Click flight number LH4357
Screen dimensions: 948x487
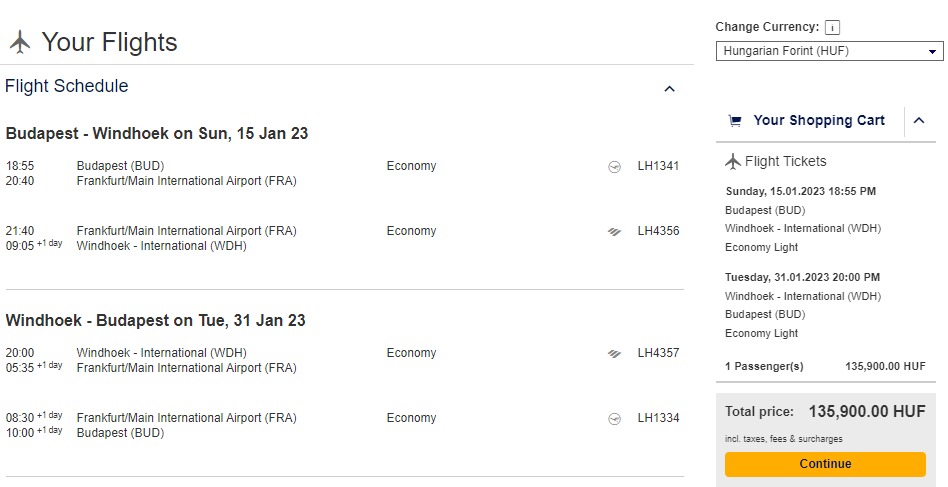click(658, 353)
